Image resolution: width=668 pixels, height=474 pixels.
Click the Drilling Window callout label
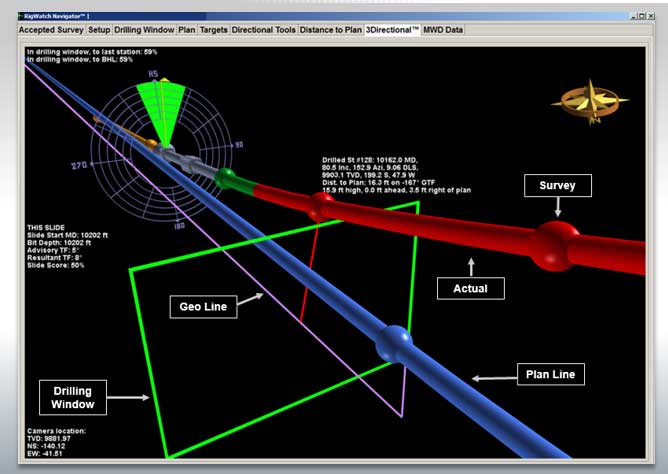click(x=75, y=397)
